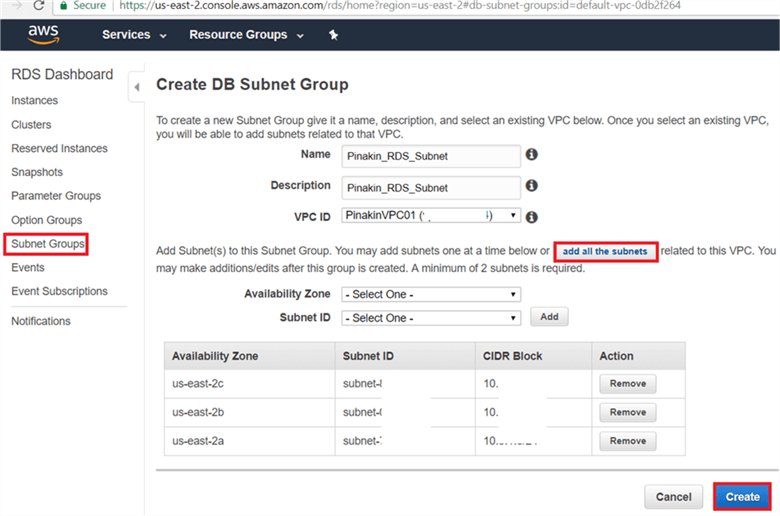The image size is (780, 516).
Task: Open Notifications in sidebar
Action: [x=41, y=321]
